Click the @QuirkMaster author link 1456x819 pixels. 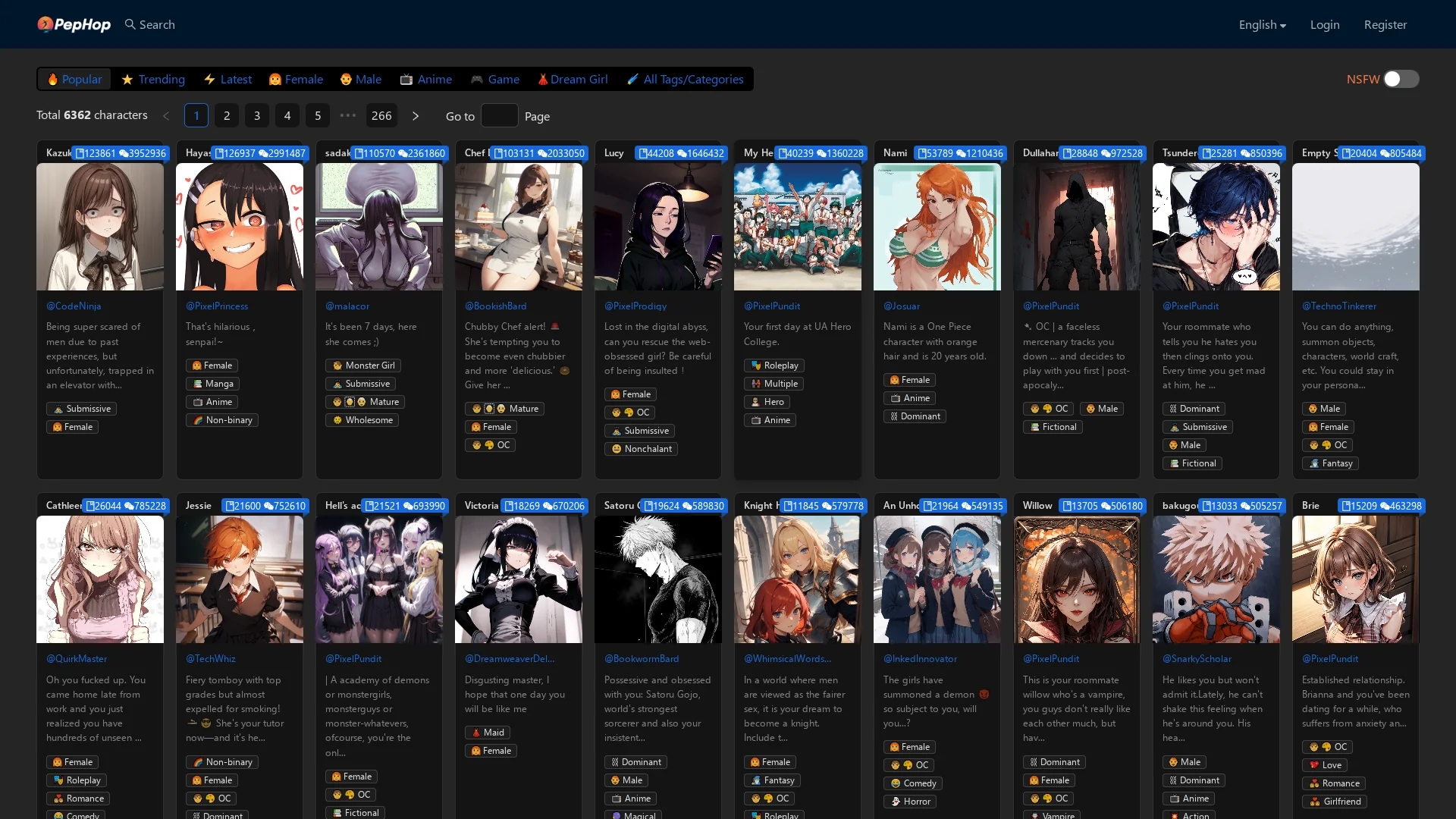coord(77,658)
